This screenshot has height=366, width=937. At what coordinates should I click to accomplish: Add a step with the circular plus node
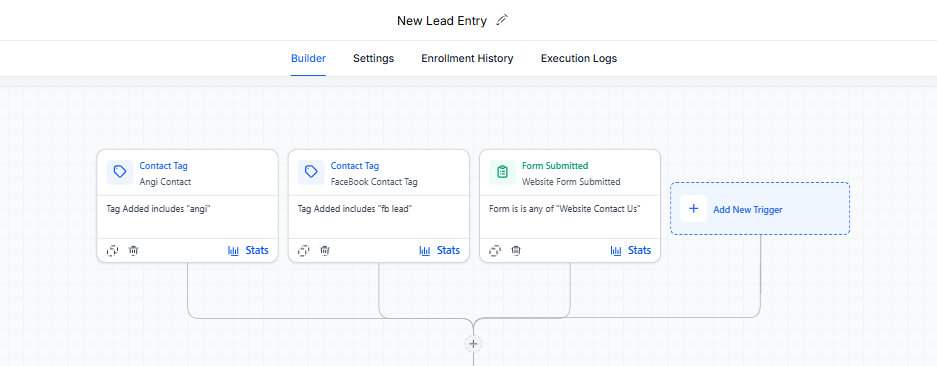coord(473,344)
